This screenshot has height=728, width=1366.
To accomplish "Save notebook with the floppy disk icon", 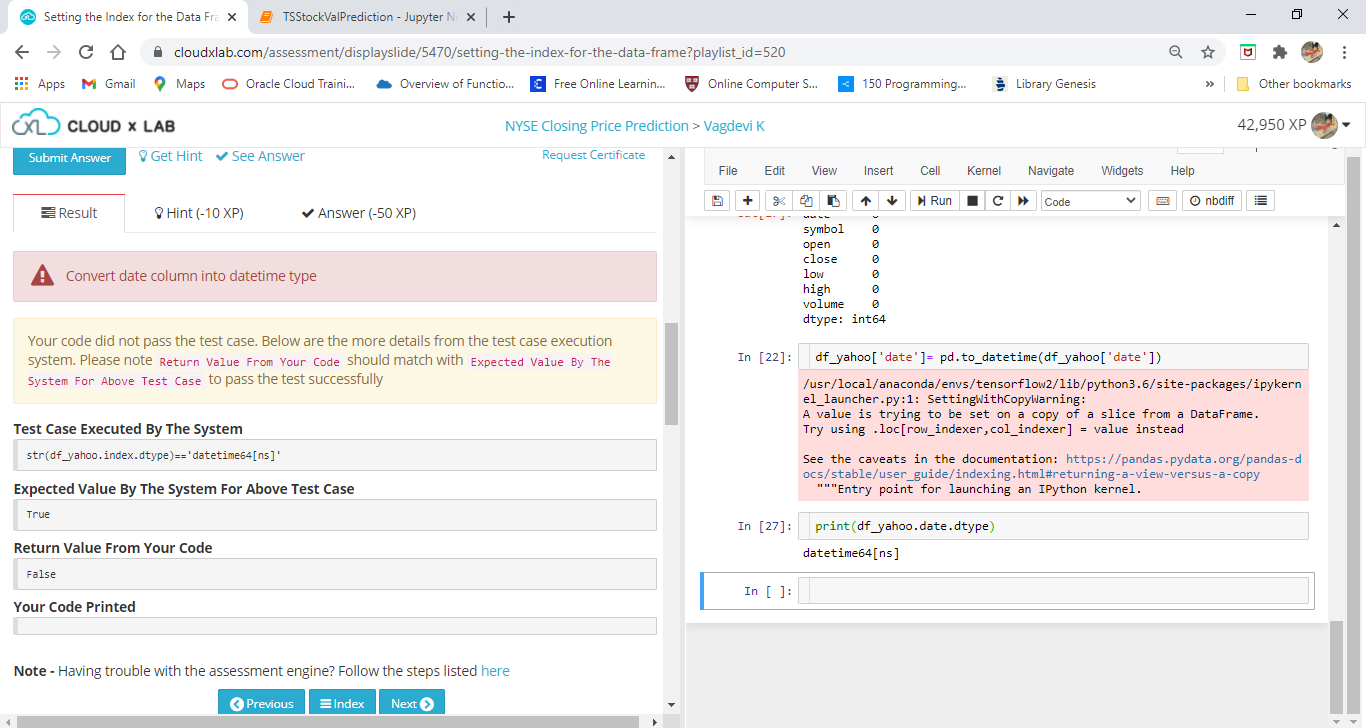I will (x=717, y=201).
